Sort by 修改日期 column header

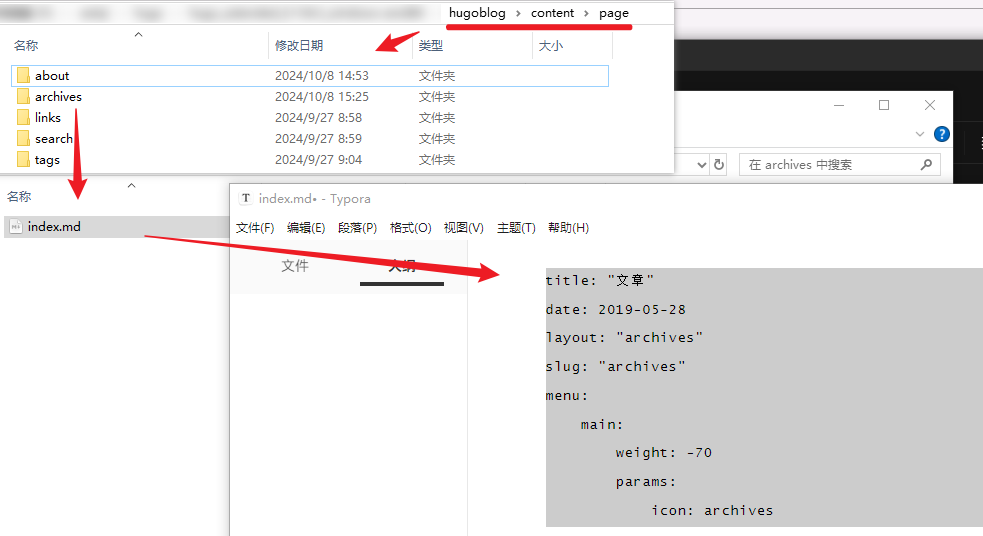coord(299,46)
